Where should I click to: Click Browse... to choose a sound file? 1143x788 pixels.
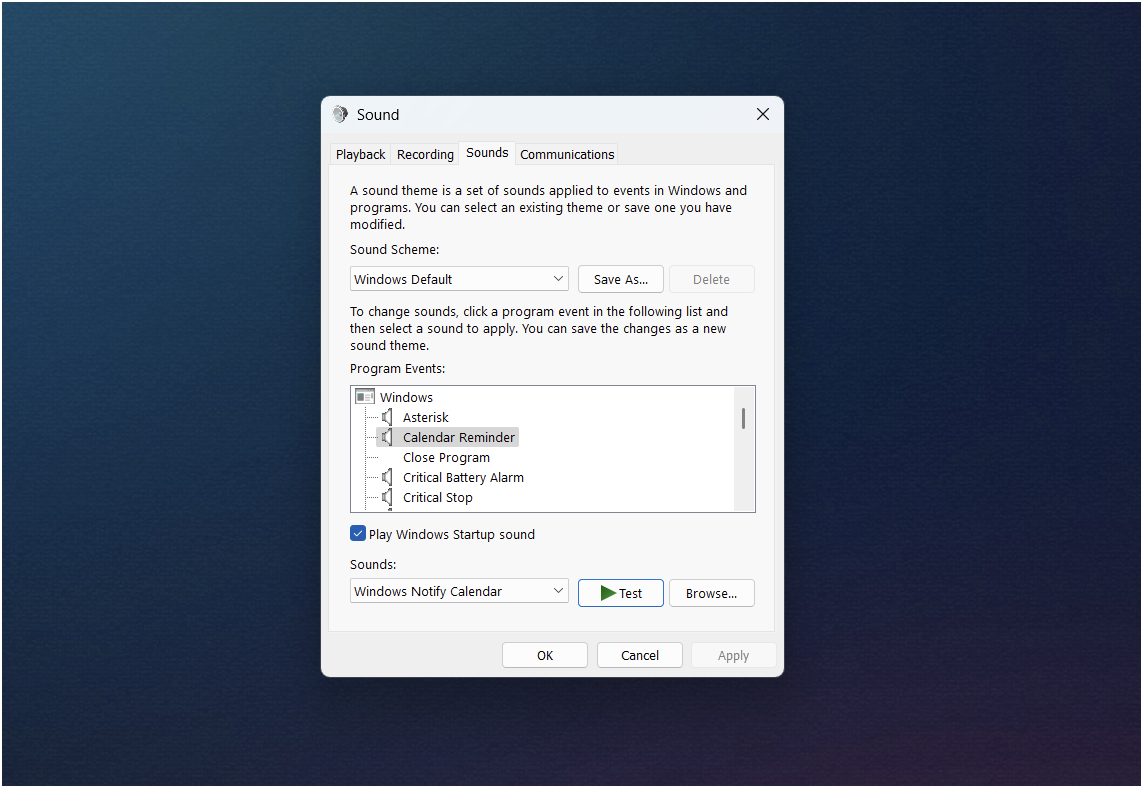(x=711, y=593)
